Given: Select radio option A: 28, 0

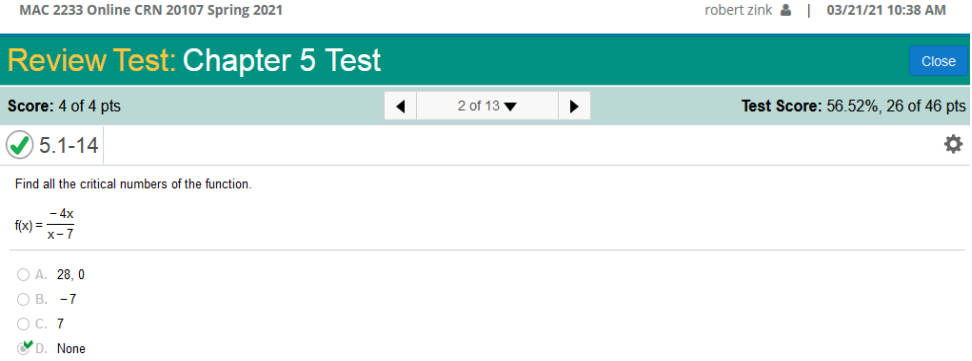Looking at the screenshot, I should pyautogui.click(x=23, y=275).
